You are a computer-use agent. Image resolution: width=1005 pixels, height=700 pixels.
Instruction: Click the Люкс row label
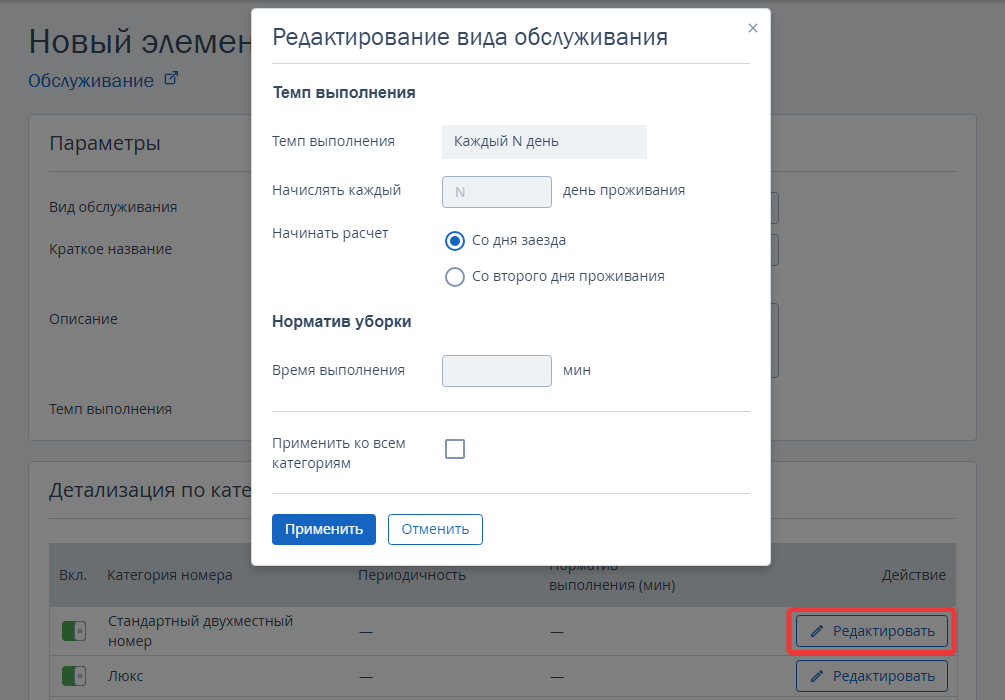pyautogui.click(x=126, y=676)
